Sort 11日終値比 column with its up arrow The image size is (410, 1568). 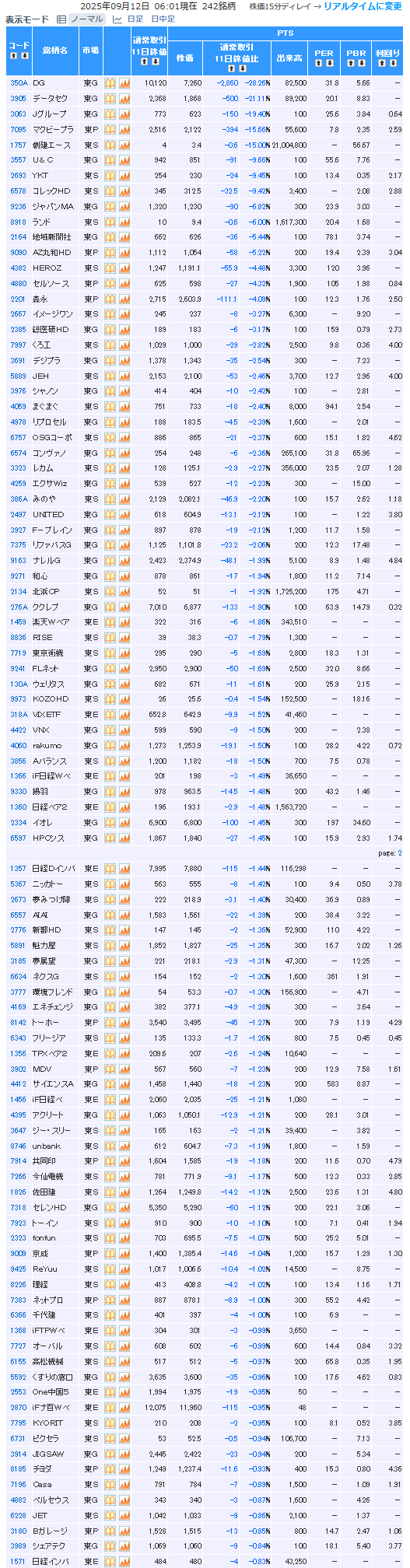click(231, 68)
